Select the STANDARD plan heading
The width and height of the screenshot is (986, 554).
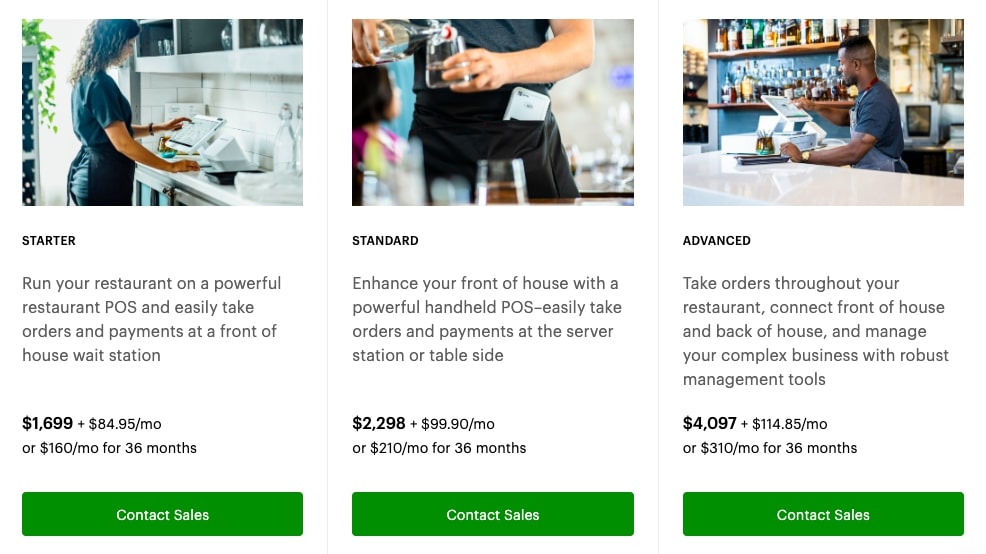click(385, 240)
